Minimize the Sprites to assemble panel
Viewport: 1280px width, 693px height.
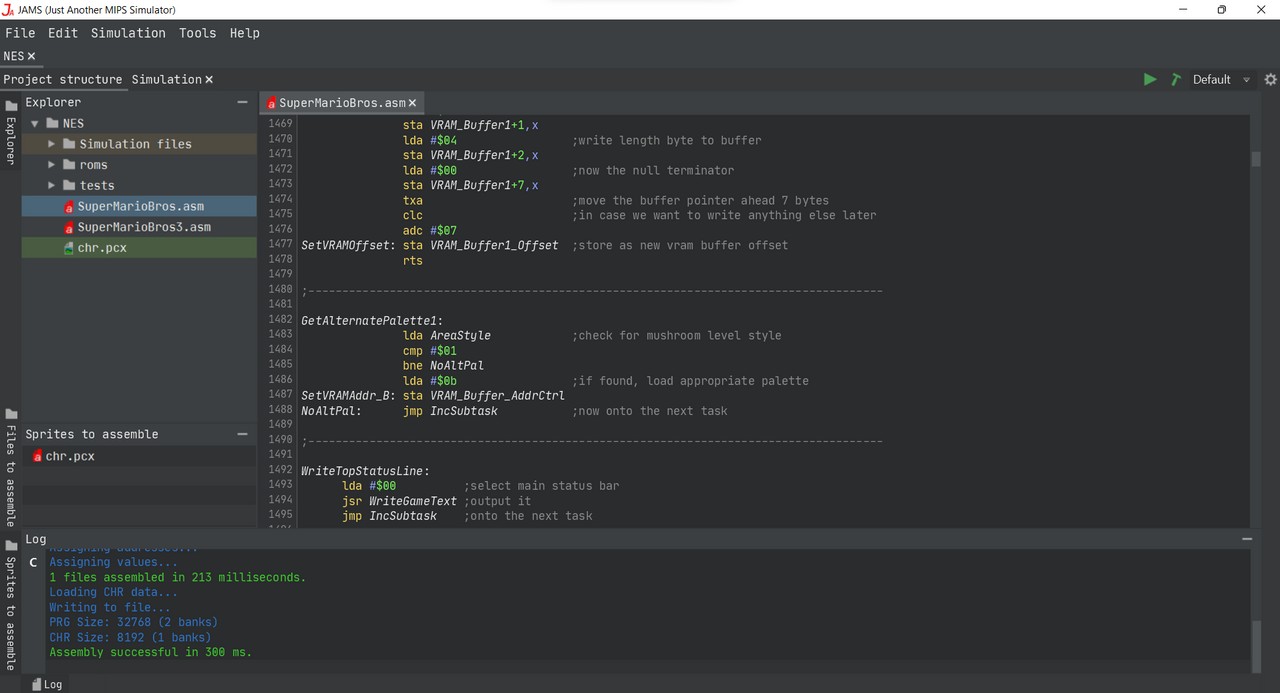tap(242, 434)
